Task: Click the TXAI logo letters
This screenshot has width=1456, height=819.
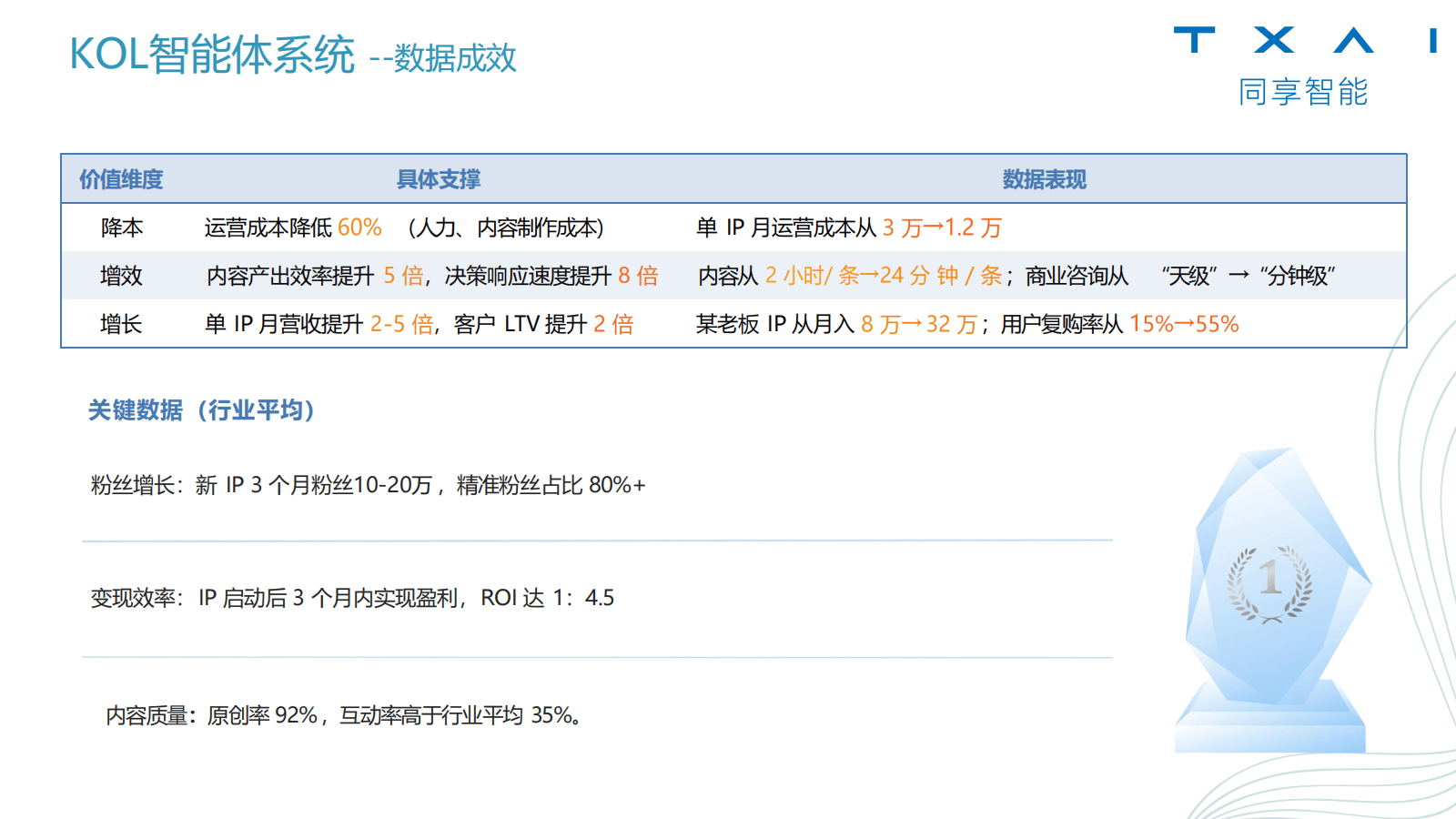Action: 1303,41
